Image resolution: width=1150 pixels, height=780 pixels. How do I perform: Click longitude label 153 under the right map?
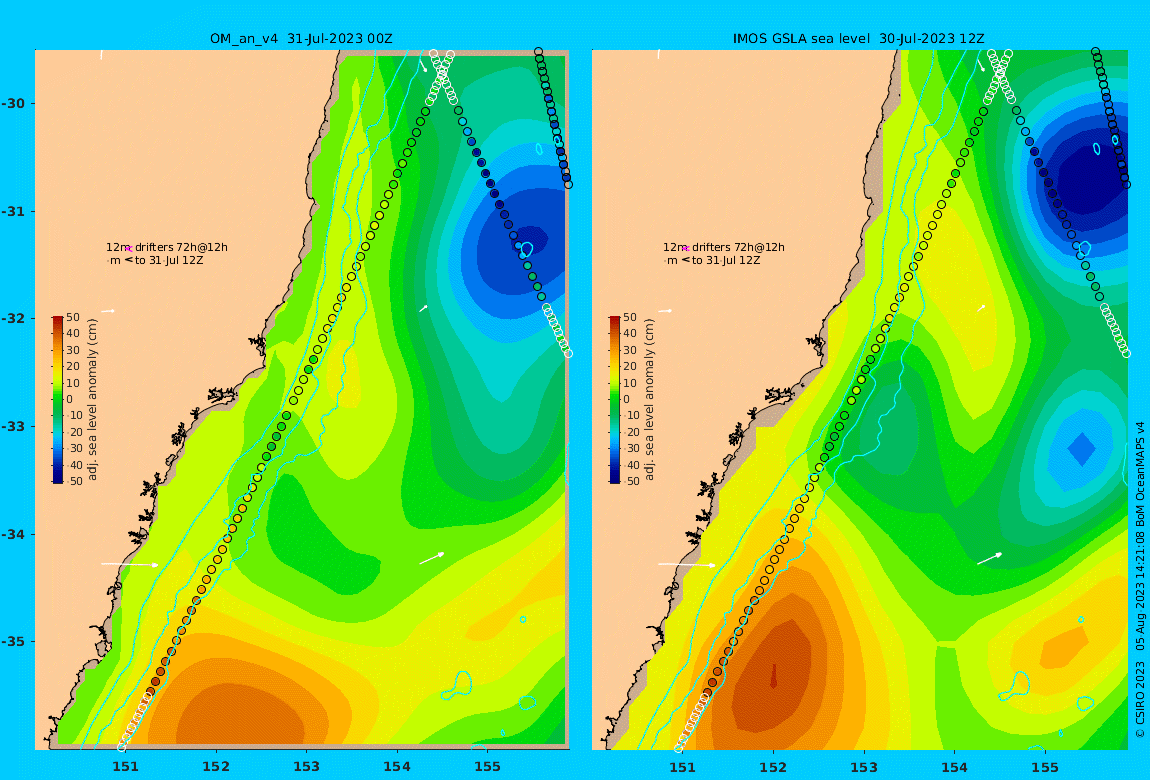click(x=864, y=767)
